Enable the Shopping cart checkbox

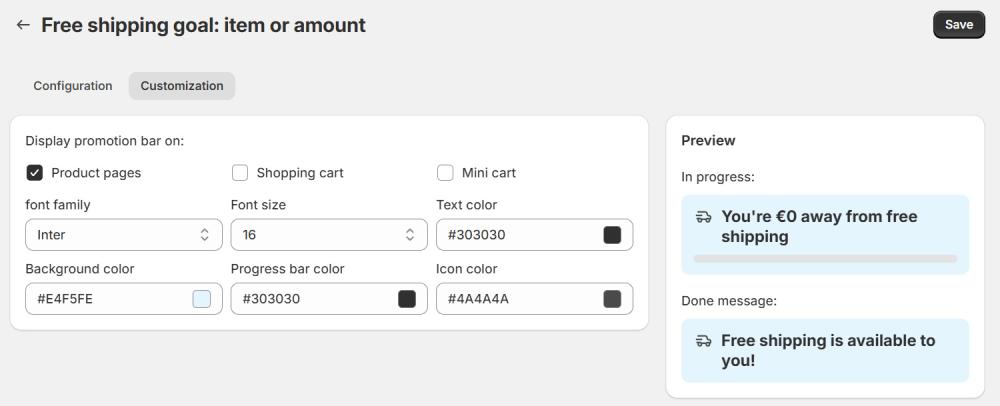[240, 173]
